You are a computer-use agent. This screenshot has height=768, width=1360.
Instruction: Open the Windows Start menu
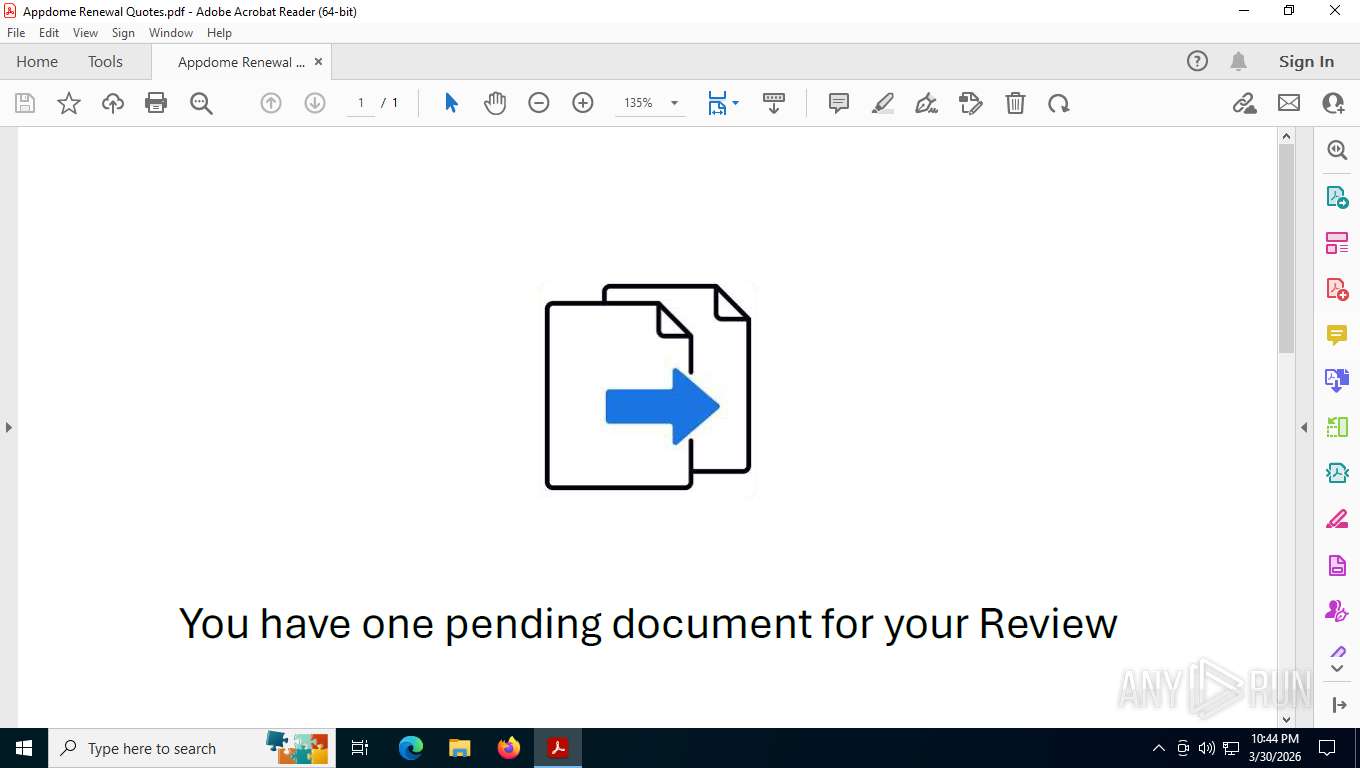24,748
